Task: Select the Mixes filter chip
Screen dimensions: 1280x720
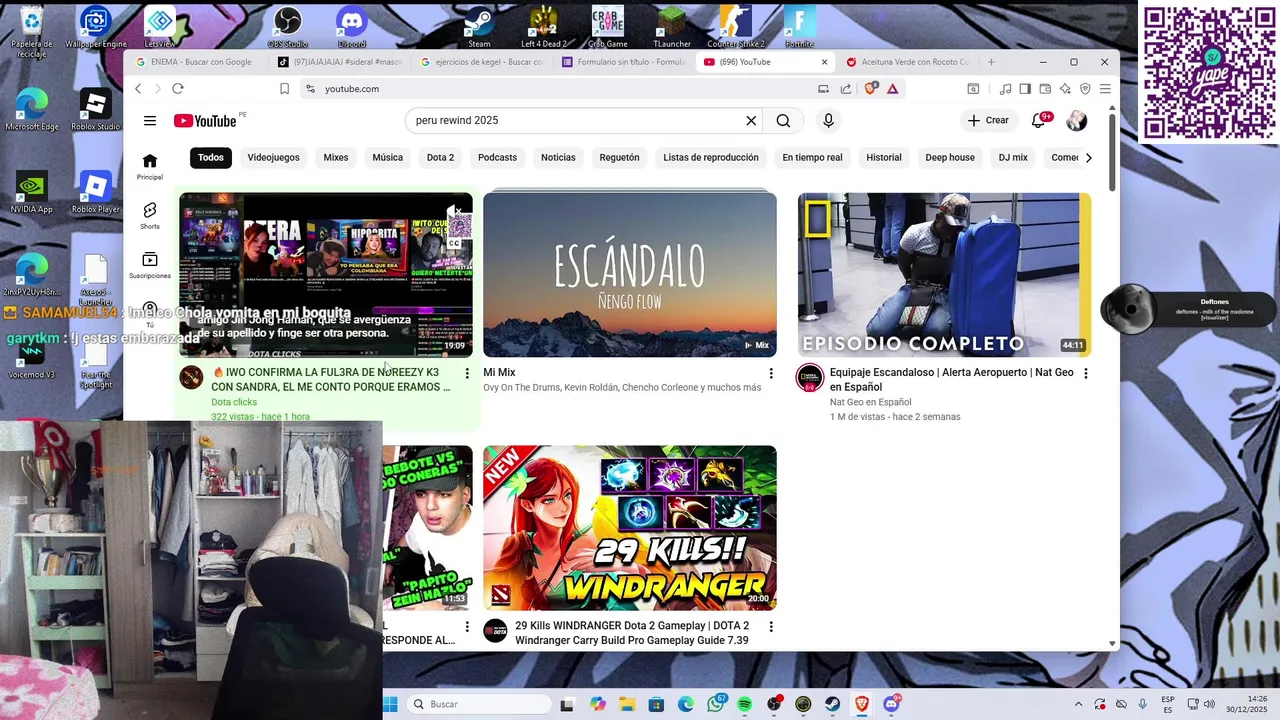Action: (336, 158)
